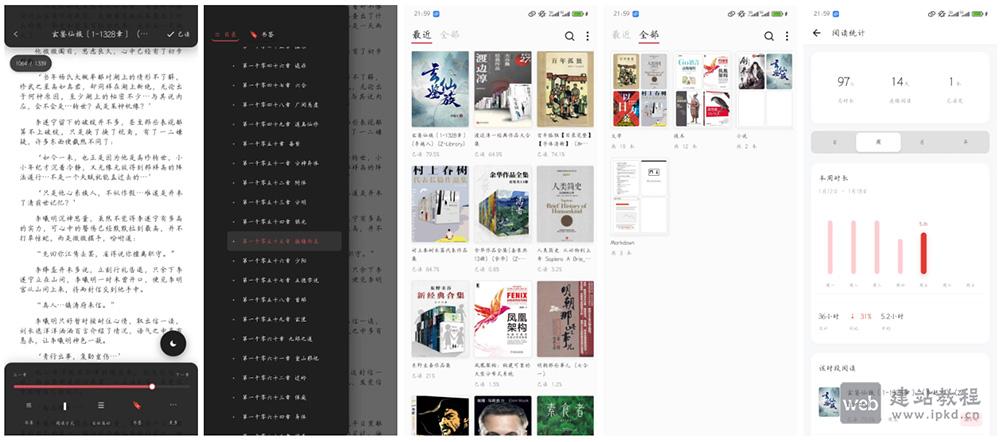Tap the underlined 最近 tab on the recent screen
1000x442 pixels.
coord(422,35)
